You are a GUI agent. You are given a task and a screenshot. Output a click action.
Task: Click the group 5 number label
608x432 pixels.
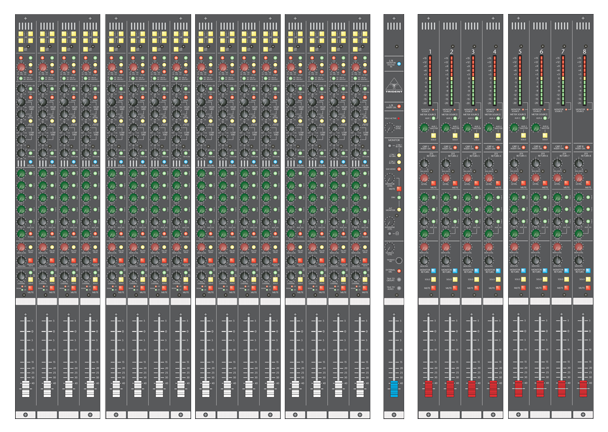(519, 50)
